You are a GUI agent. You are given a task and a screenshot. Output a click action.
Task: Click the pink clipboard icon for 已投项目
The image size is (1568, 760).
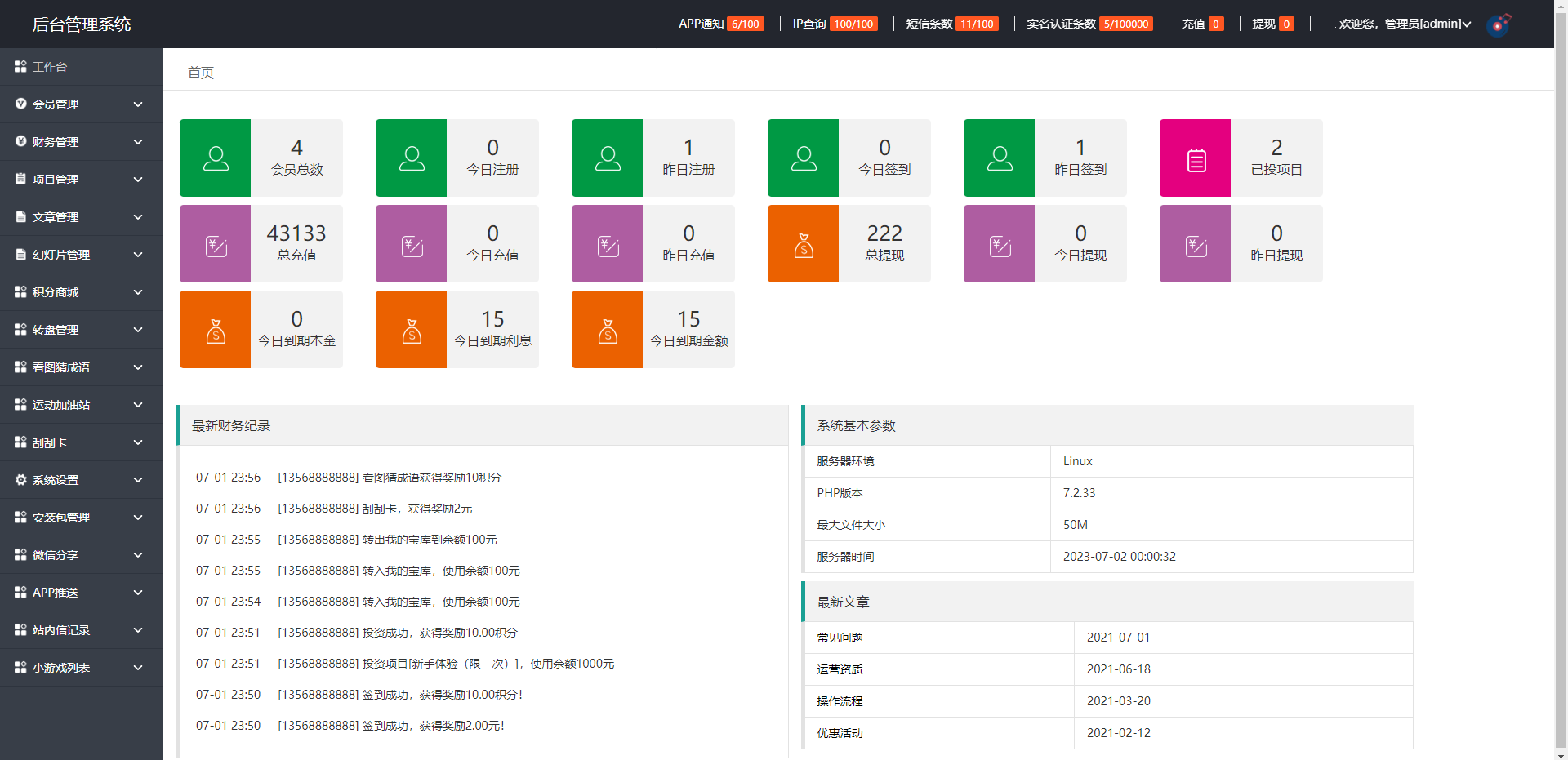(x=1196, y=158)
